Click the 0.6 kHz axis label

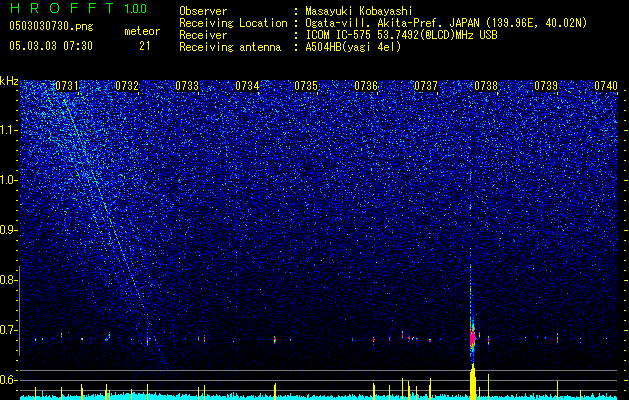(8, 380)
